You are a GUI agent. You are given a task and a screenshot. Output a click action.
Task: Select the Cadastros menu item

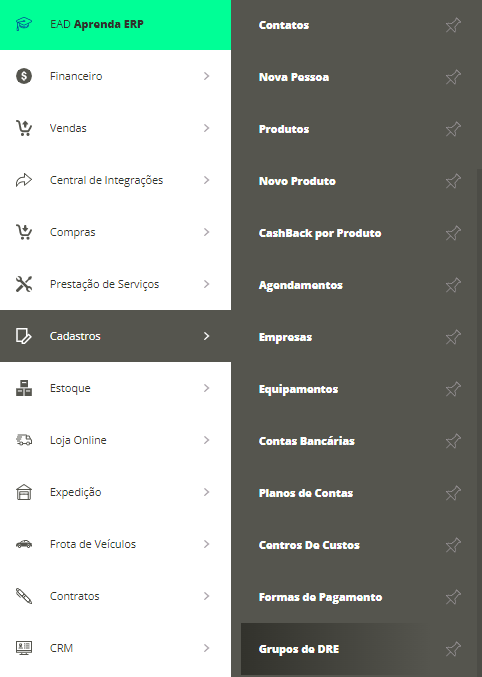pos(115,336)
